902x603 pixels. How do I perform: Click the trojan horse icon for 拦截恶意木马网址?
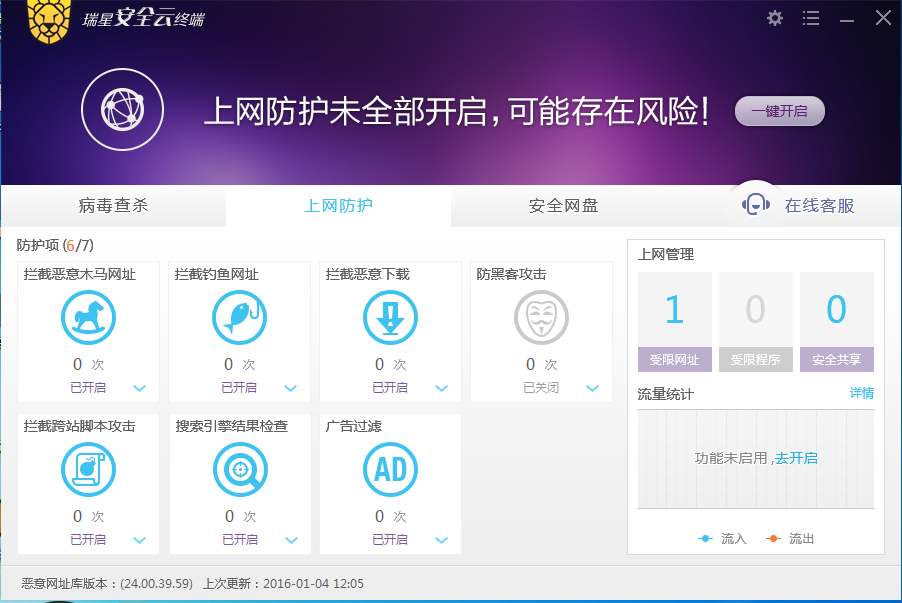(89, 318)
